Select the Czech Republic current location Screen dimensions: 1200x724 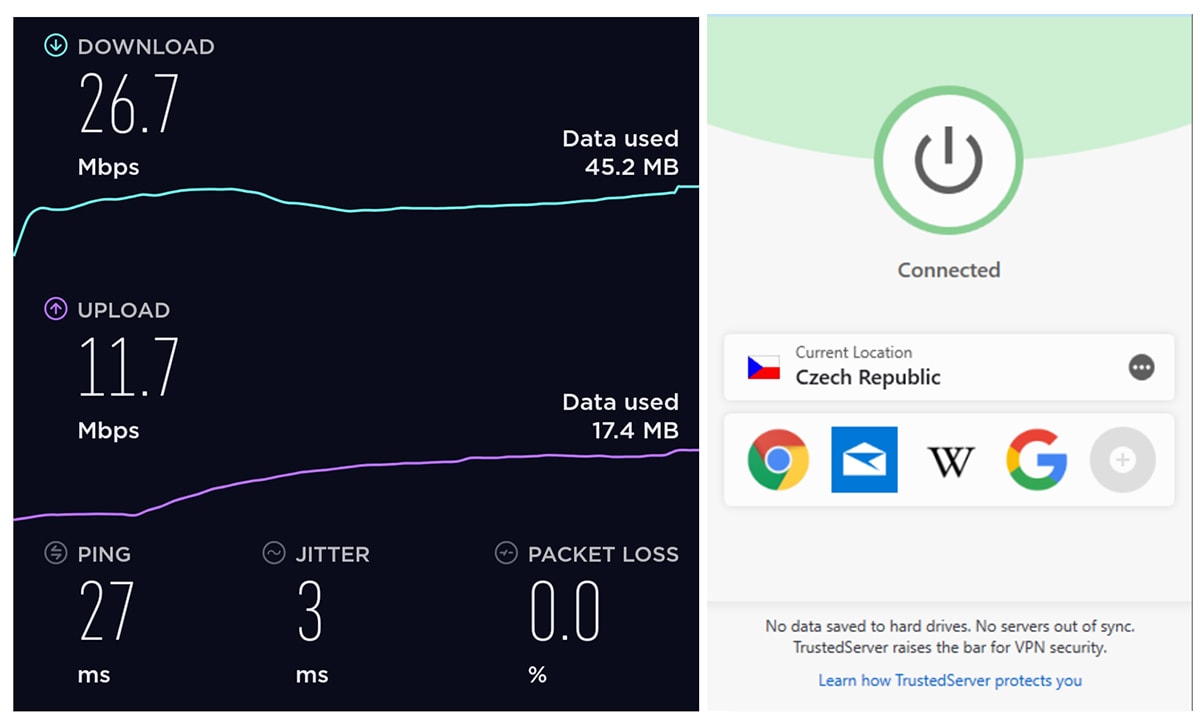[948, 367]
